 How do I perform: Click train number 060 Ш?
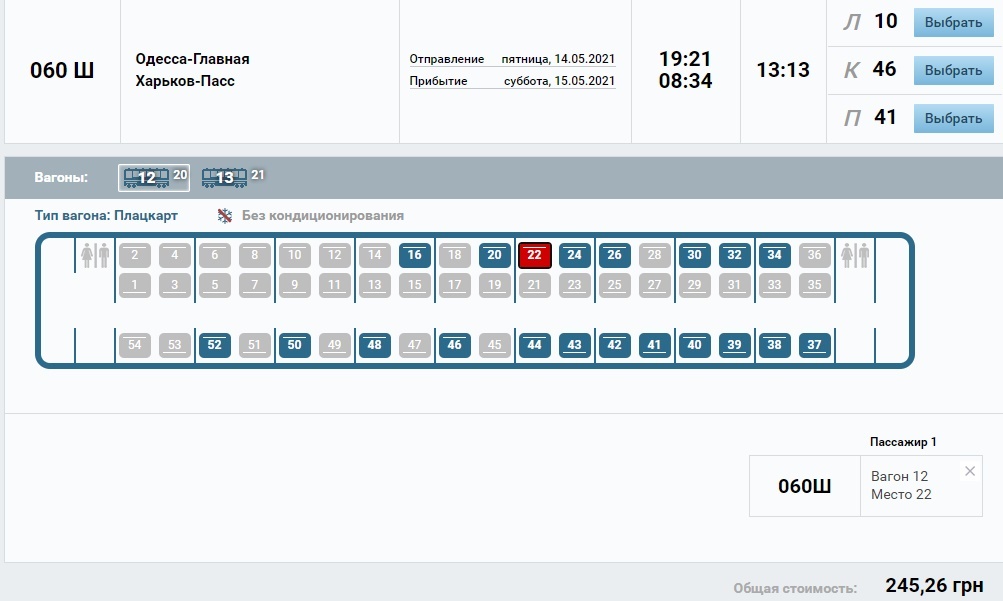[x=62, y=71]
